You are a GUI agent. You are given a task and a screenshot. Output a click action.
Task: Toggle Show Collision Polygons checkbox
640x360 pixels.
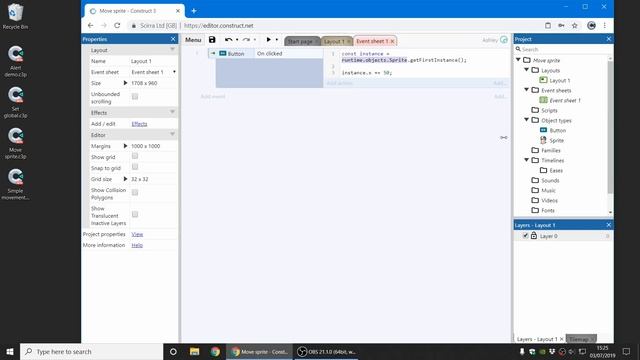coord(135,192)
